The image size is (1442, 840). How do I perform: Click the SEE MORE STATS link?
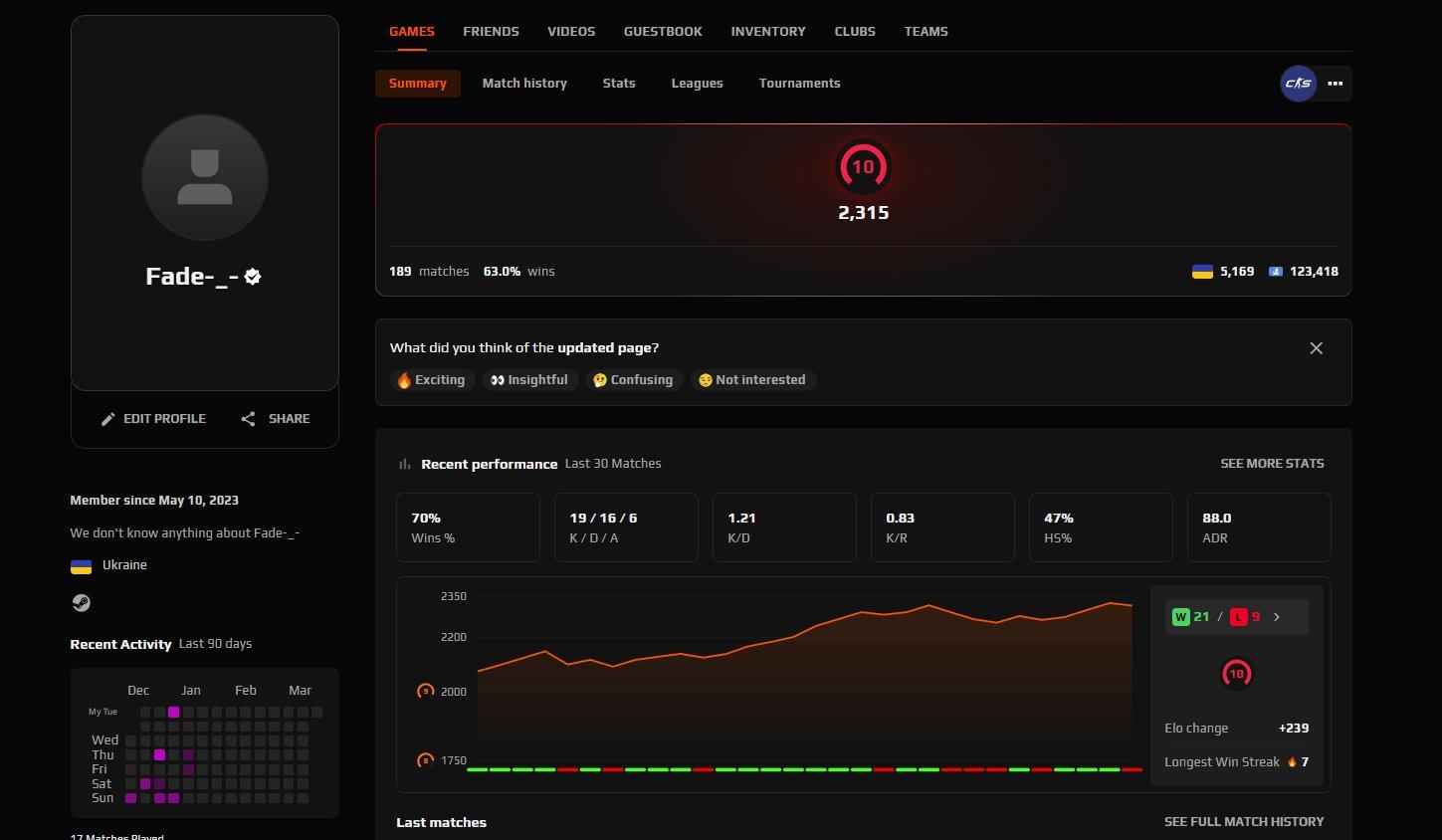point(1272,463)
